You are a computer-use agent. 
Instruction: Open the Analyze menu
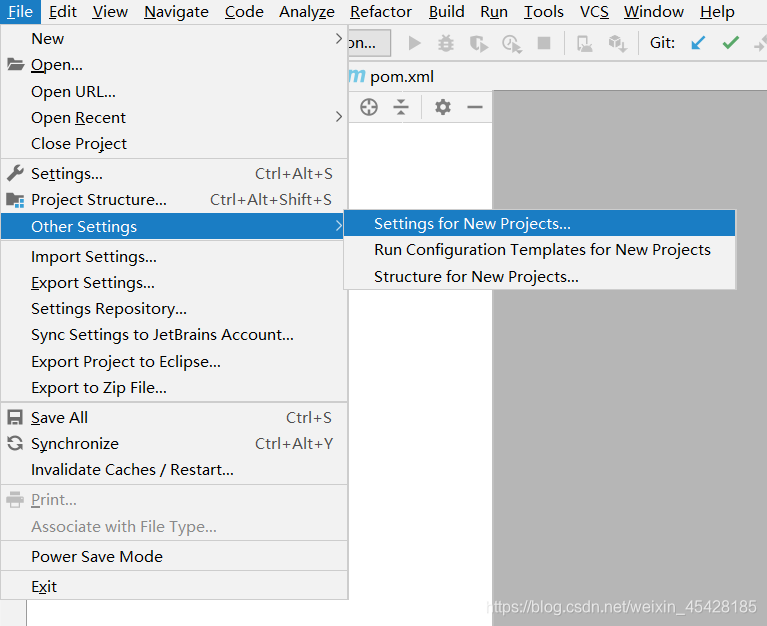tap(307, 12)
